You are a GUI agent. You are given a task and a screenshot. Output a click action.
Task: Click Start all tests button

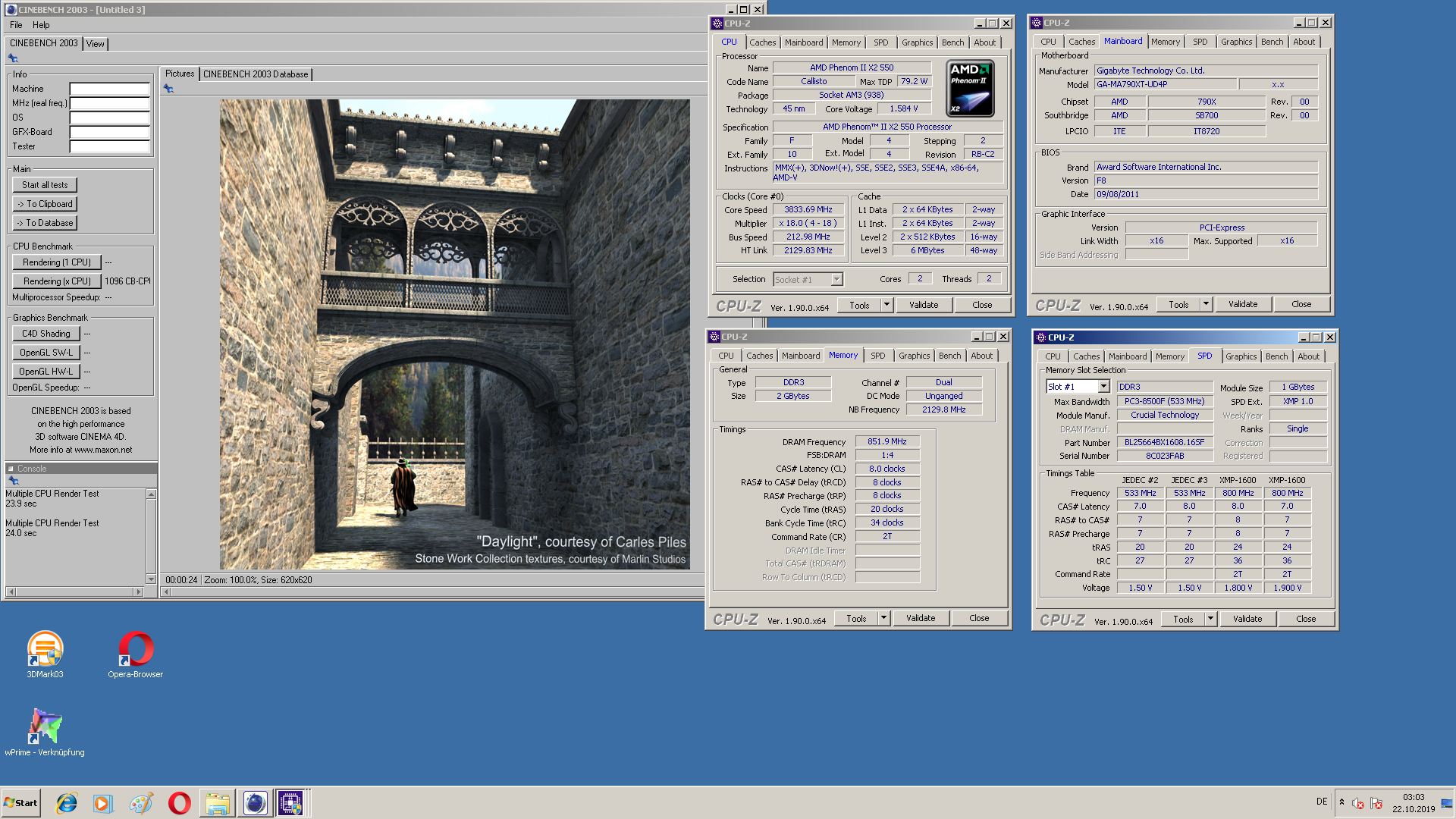(x=45, y=185)
